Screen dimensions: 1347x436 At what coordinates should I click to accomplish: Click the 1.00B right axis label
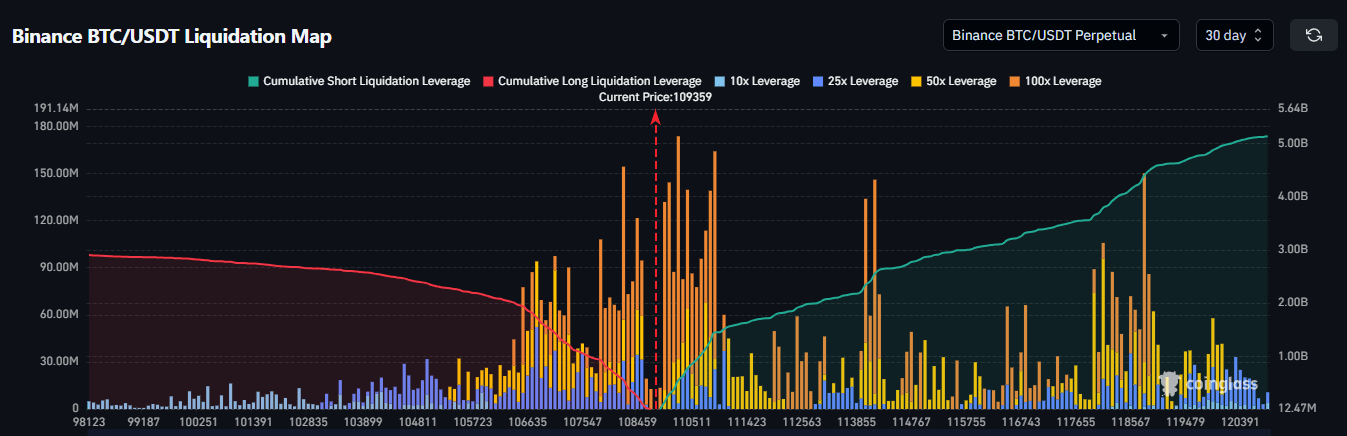coord(1293,356)
